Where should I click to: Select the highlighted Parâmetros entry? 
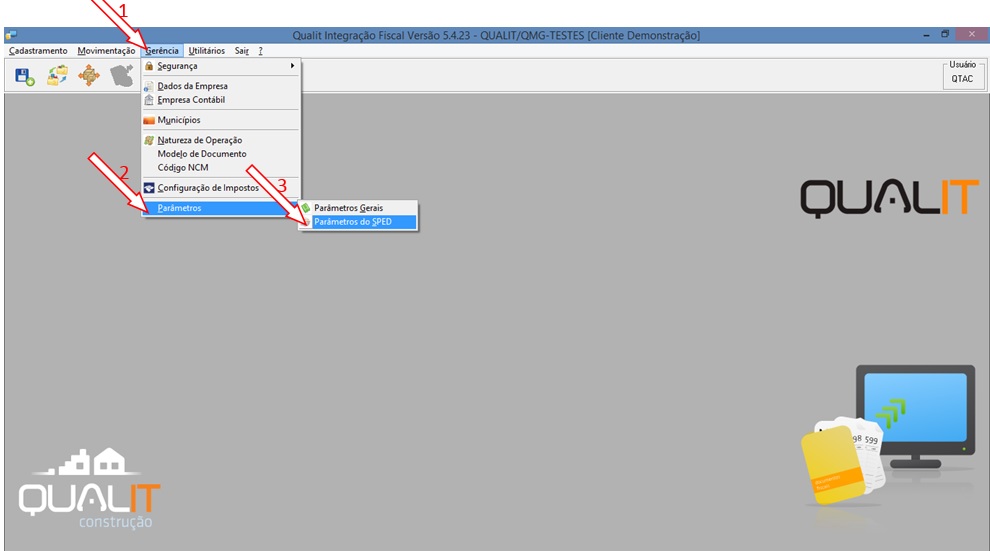(x=221, y=208)
